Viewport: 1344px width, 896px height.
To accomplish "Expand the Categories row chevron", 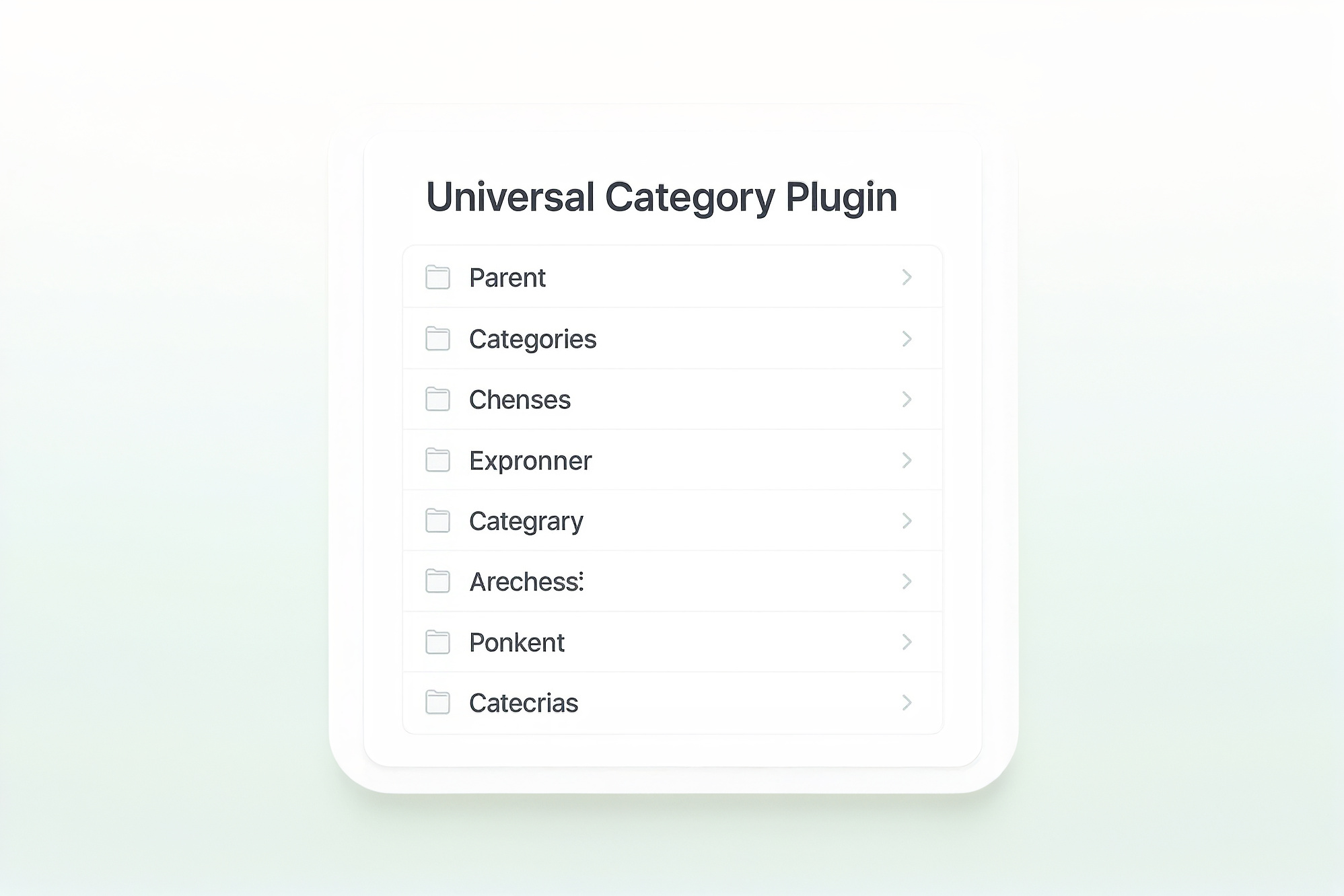I will [x=907, y=338].
